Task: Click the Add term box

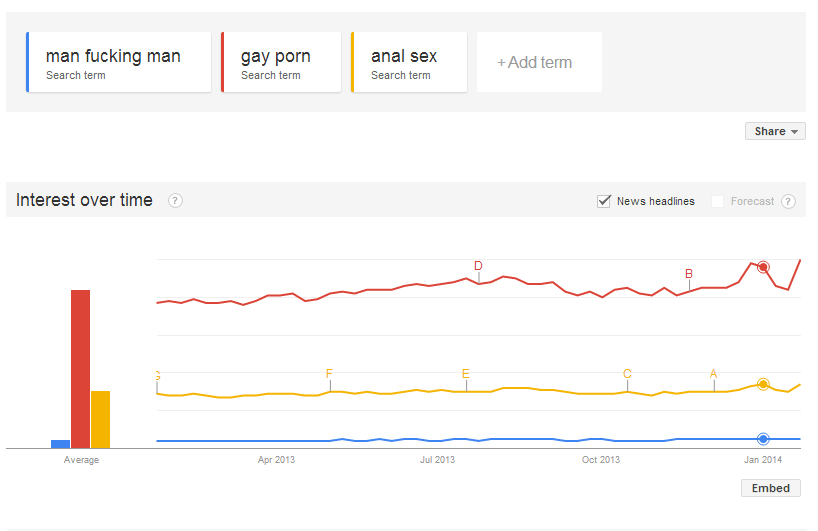Action: pyautogui.click(x=539, y=62)
